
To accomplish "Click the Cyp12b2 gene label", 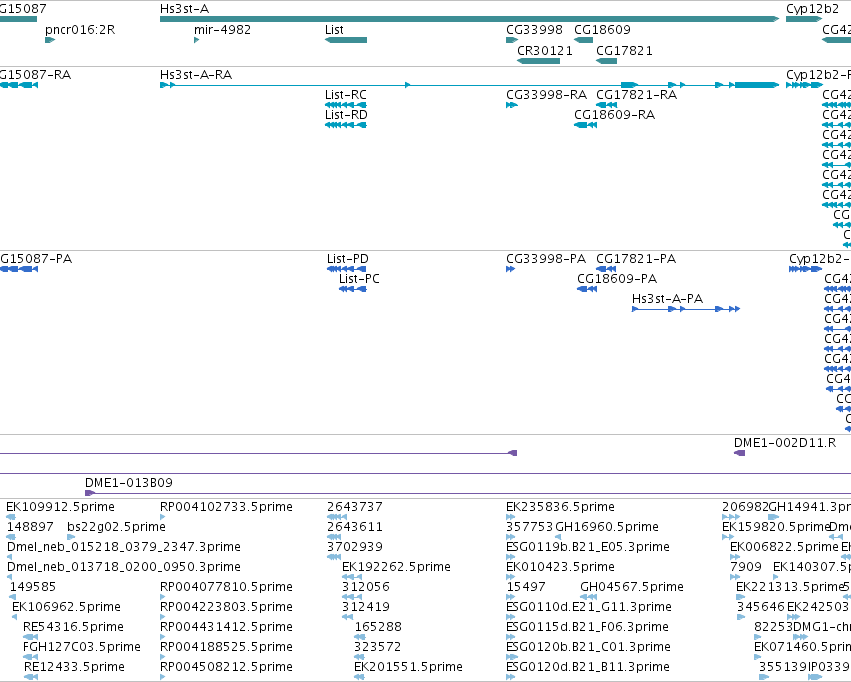I will [x=812, y=9].
